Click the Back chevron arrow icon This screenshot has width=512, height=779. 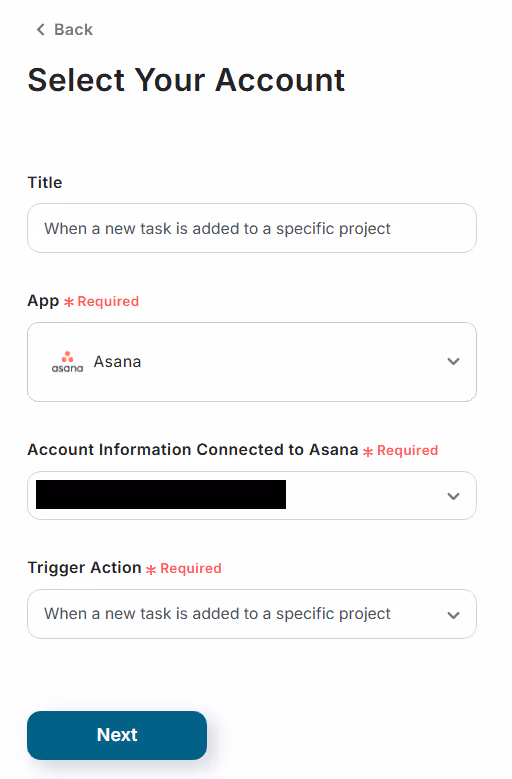(41, 30)
